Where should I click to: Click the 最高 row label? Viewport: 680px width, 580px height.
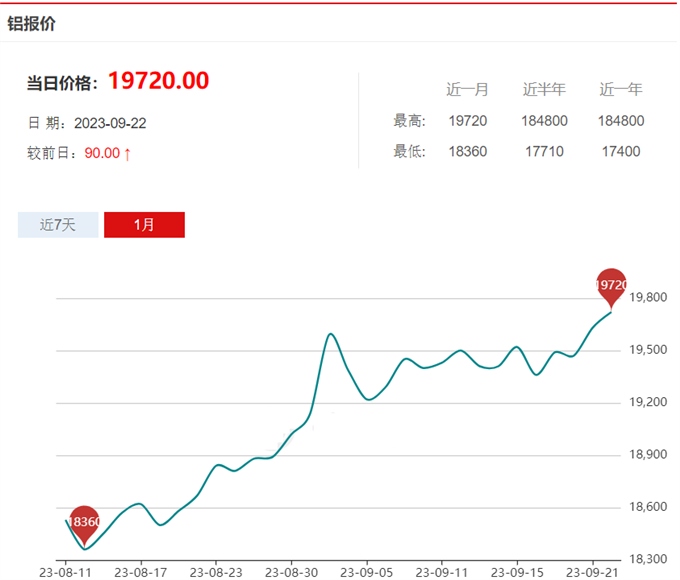410,121
